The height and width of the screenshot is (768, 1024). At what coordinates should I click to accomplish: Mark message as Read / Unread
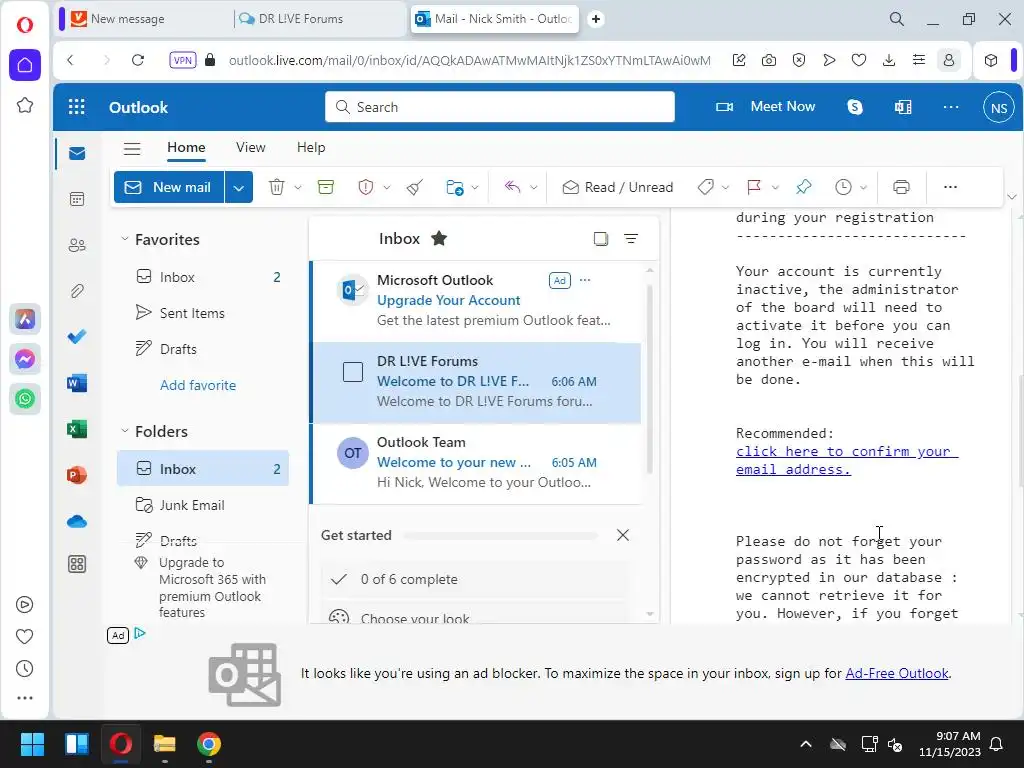coord(618,187)
